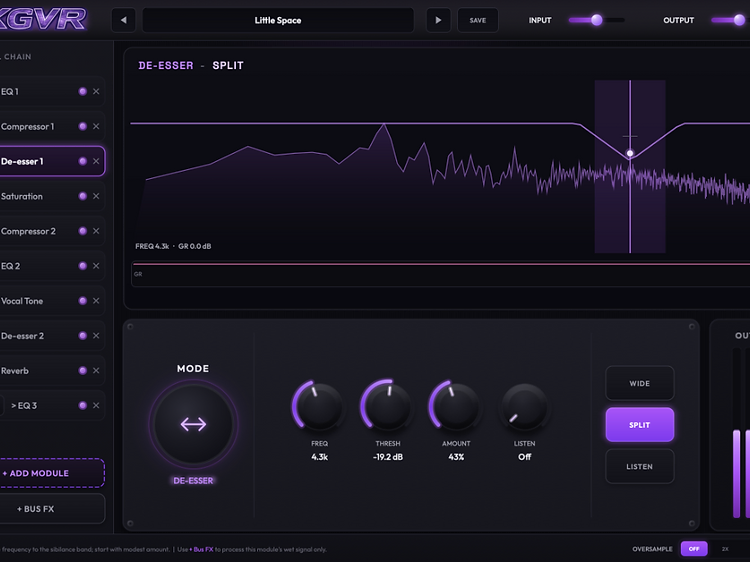
Task: Toggle Vocal Tone power dot
Action: [x=83, y=301]
